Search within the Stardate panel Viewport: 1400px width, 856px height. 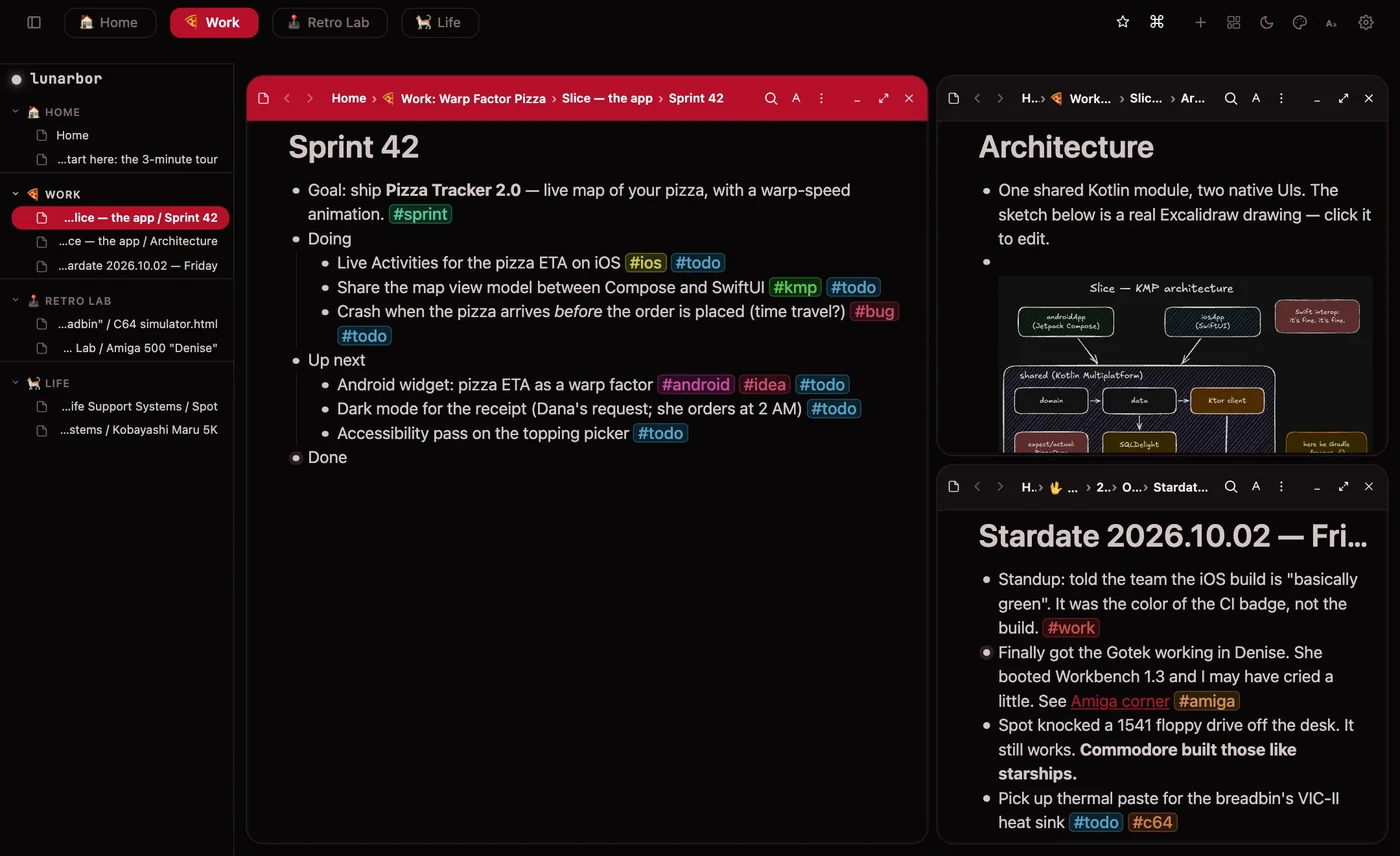pyautogui.click(x=1231, y=487)
